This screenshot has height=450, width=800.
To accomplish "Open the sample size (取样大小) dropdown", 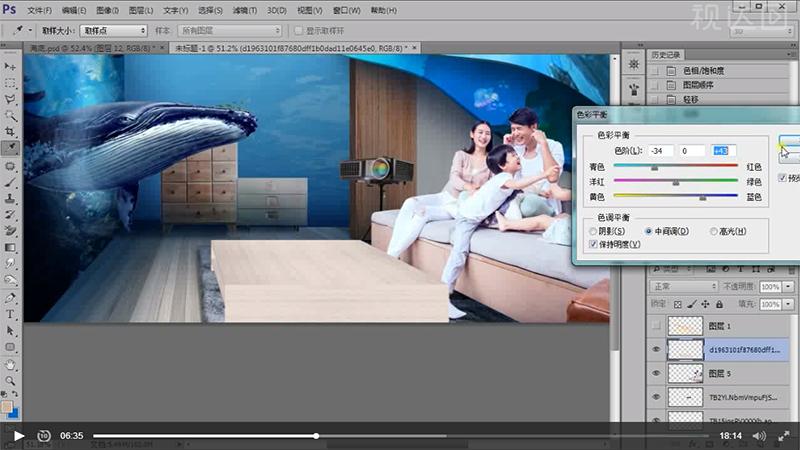I will coord(113,31).
